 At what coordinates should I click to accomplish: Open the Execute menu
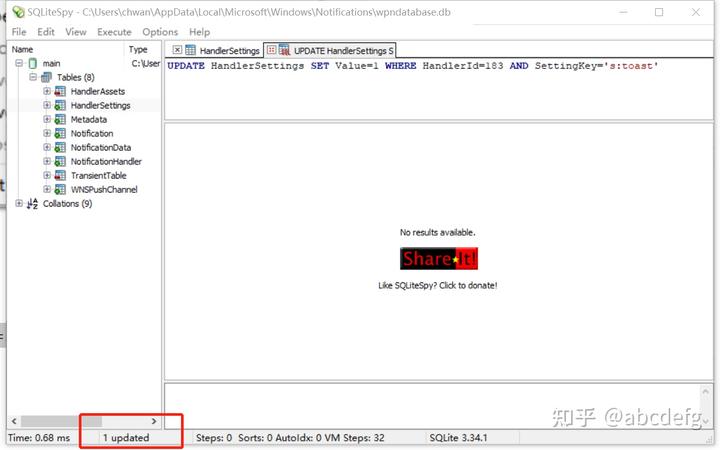coord(114,32)
